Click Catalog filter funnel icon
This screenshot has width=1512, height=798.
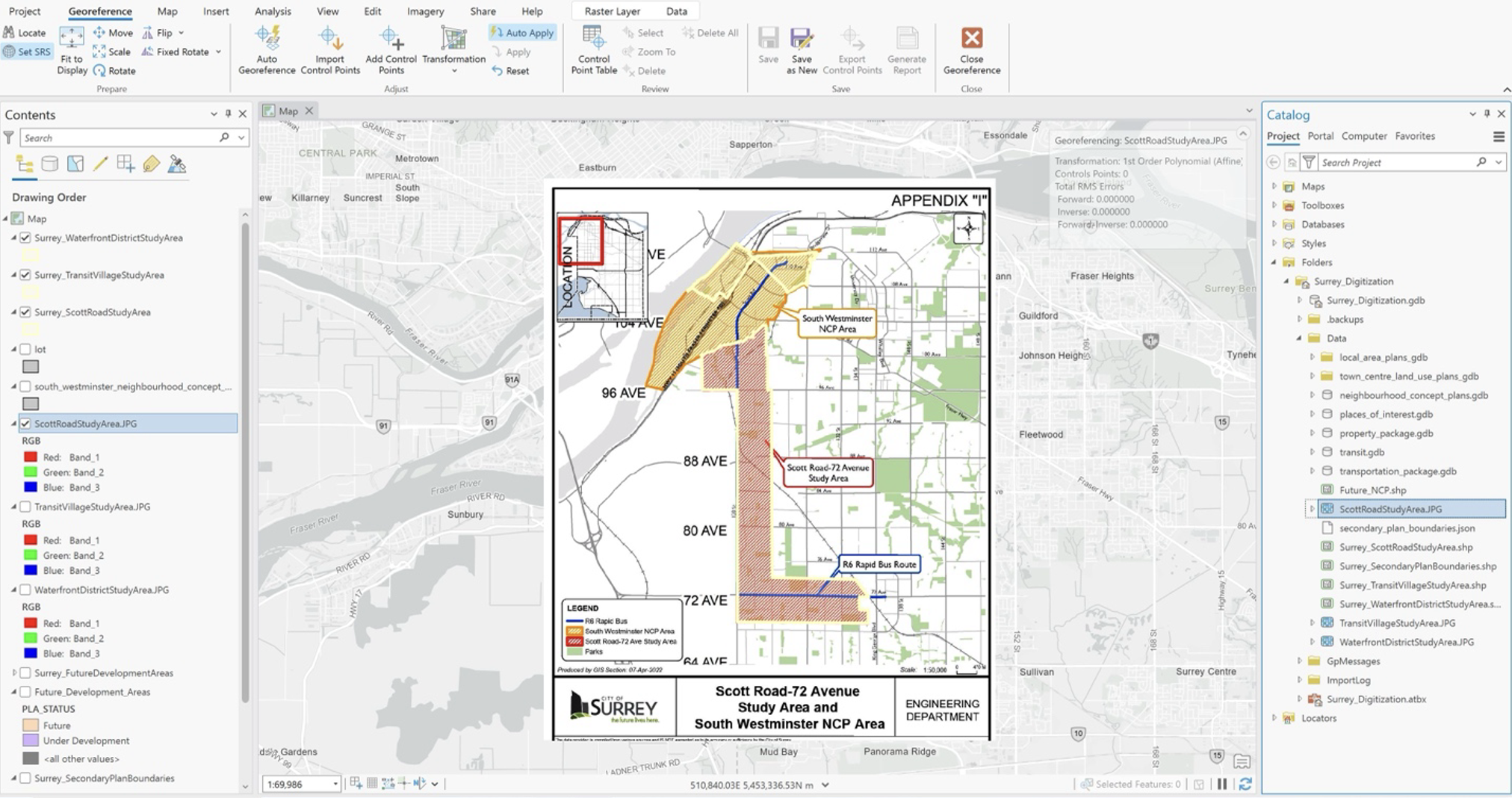[x=1309, y=162]
